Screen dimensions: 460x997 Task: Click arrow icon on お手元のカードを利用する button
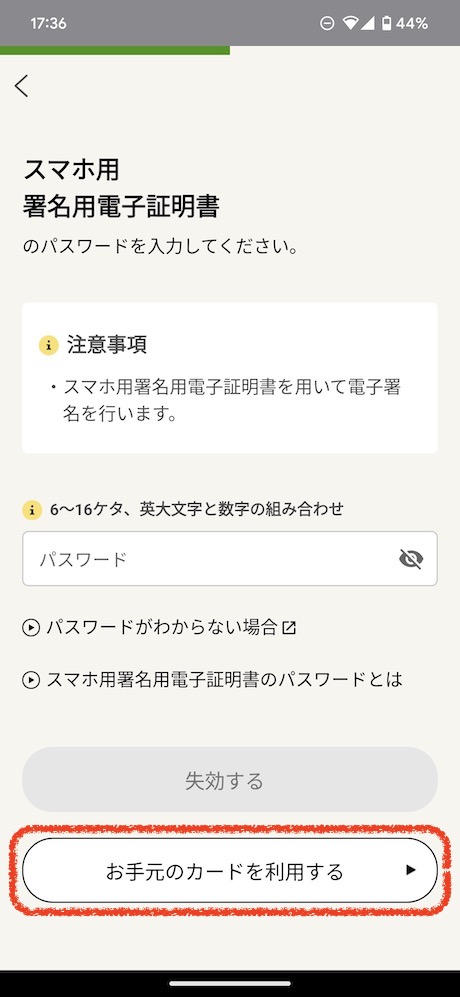tap(411, 870)
